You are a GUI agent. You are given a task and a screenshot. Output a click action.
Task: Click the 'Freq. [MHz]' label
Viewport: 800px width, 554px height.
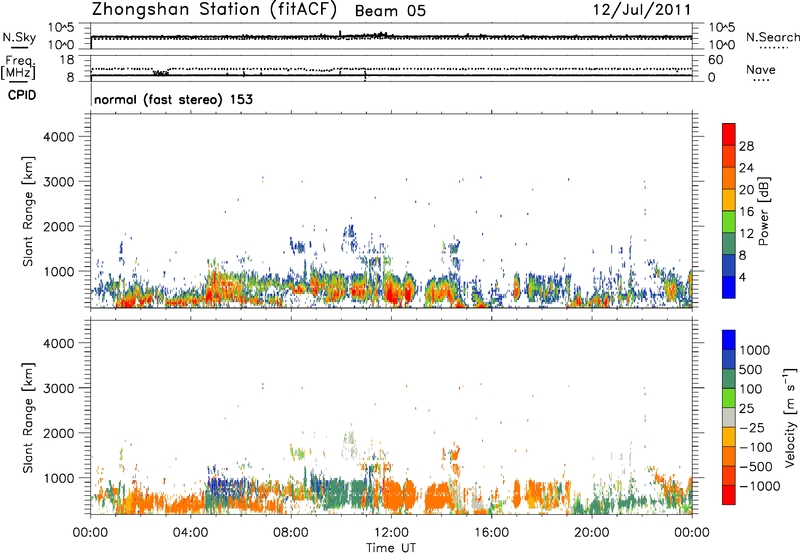point(18,68)
